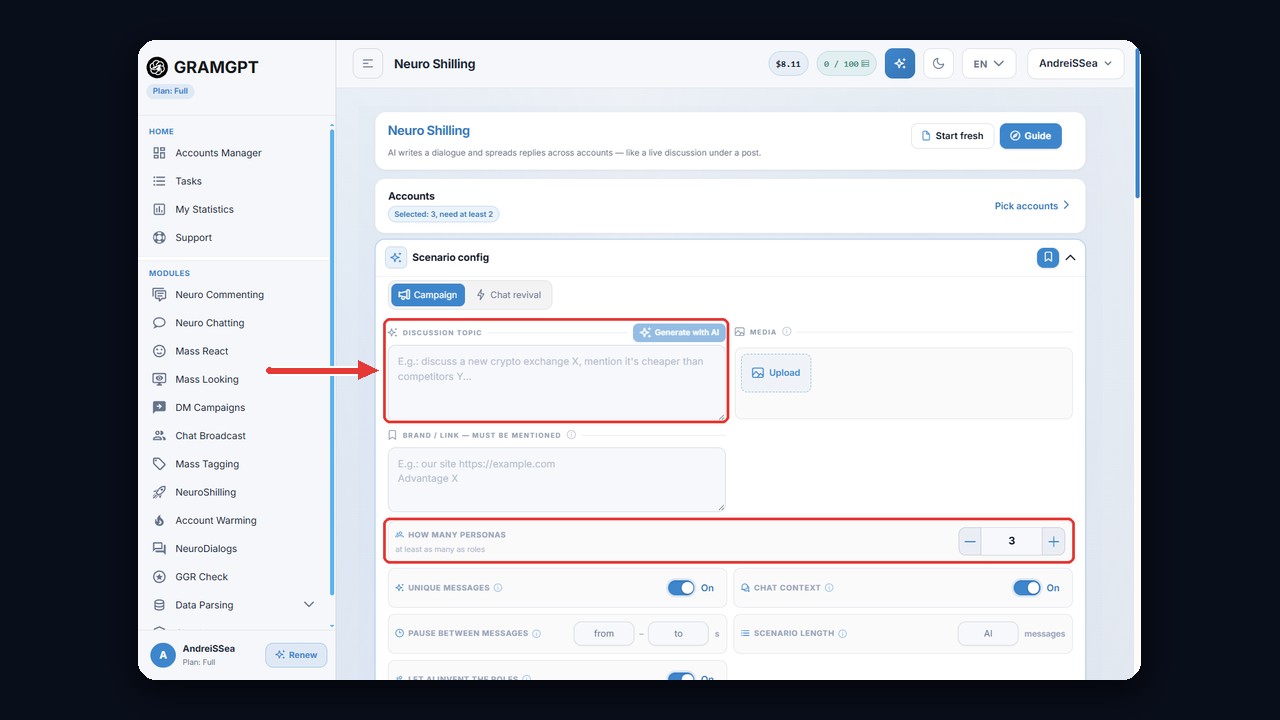Click the media Upload button

[776, 373]
